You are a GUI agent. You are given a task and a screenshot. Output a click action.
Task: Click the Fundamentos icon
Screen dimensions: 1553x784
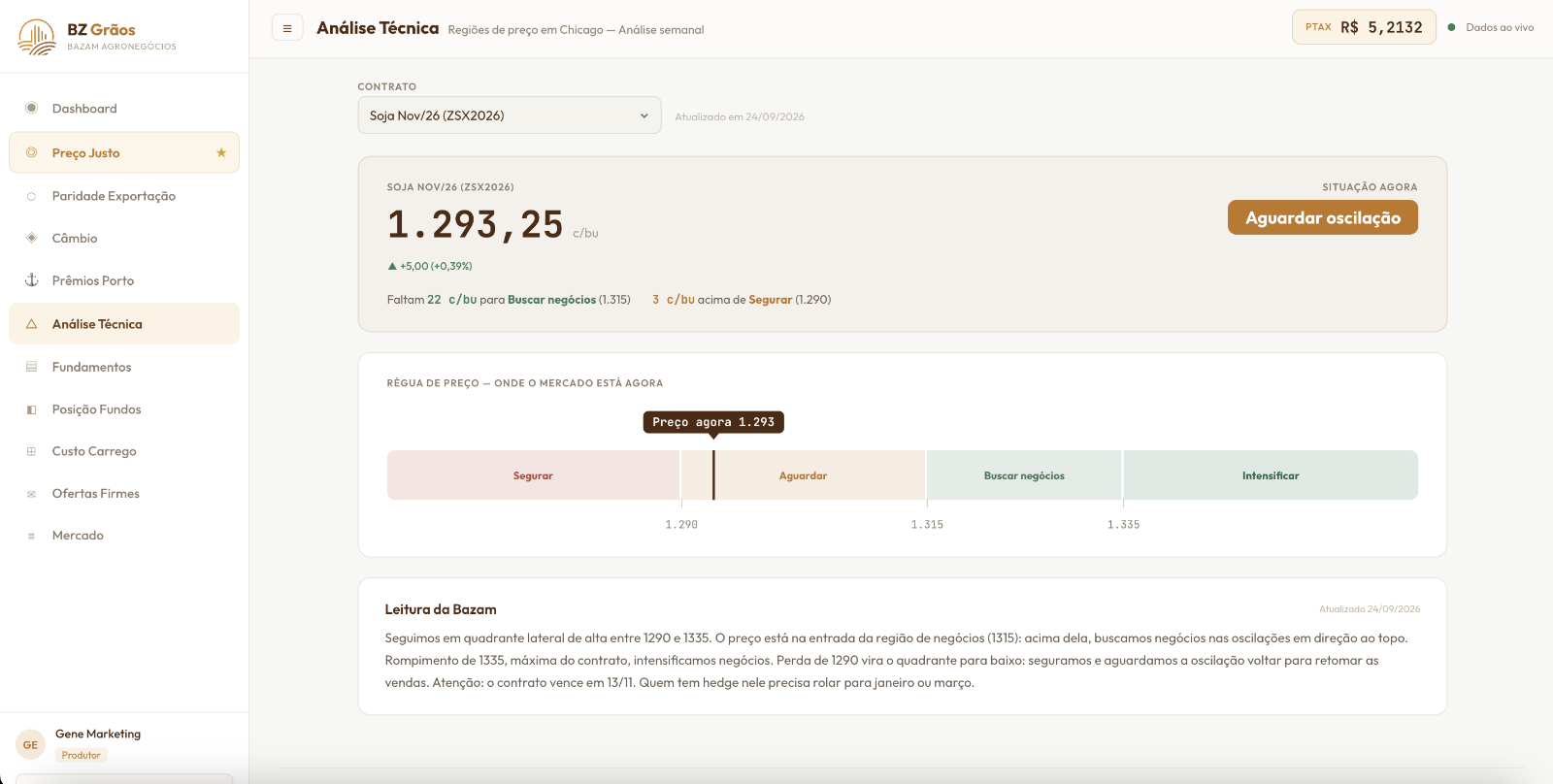pyautogui.click(x=31, y=367)
